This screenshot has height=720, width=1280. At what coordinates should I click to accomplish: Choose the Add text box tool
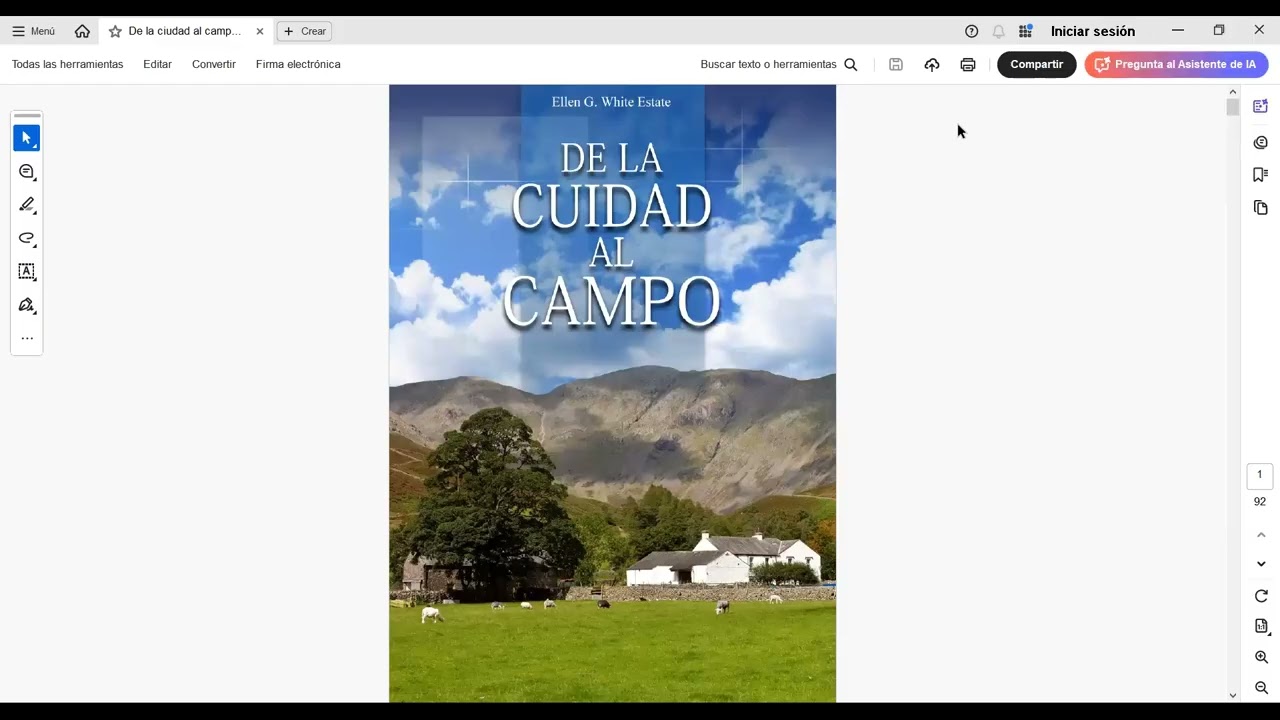[27, 271]
